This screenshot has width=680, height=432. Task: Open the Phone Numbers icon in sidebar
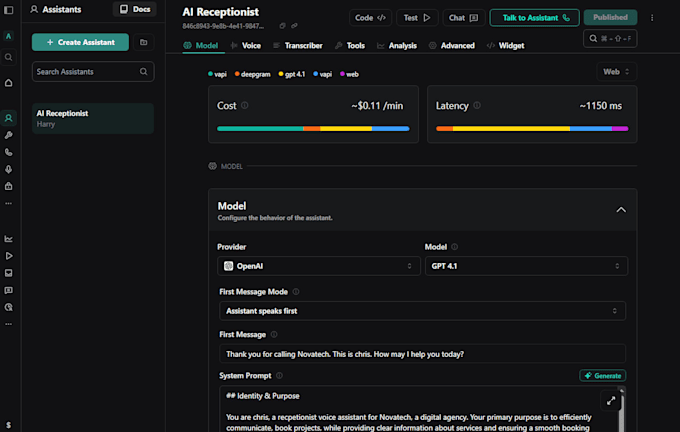click(x=8, y=152)
